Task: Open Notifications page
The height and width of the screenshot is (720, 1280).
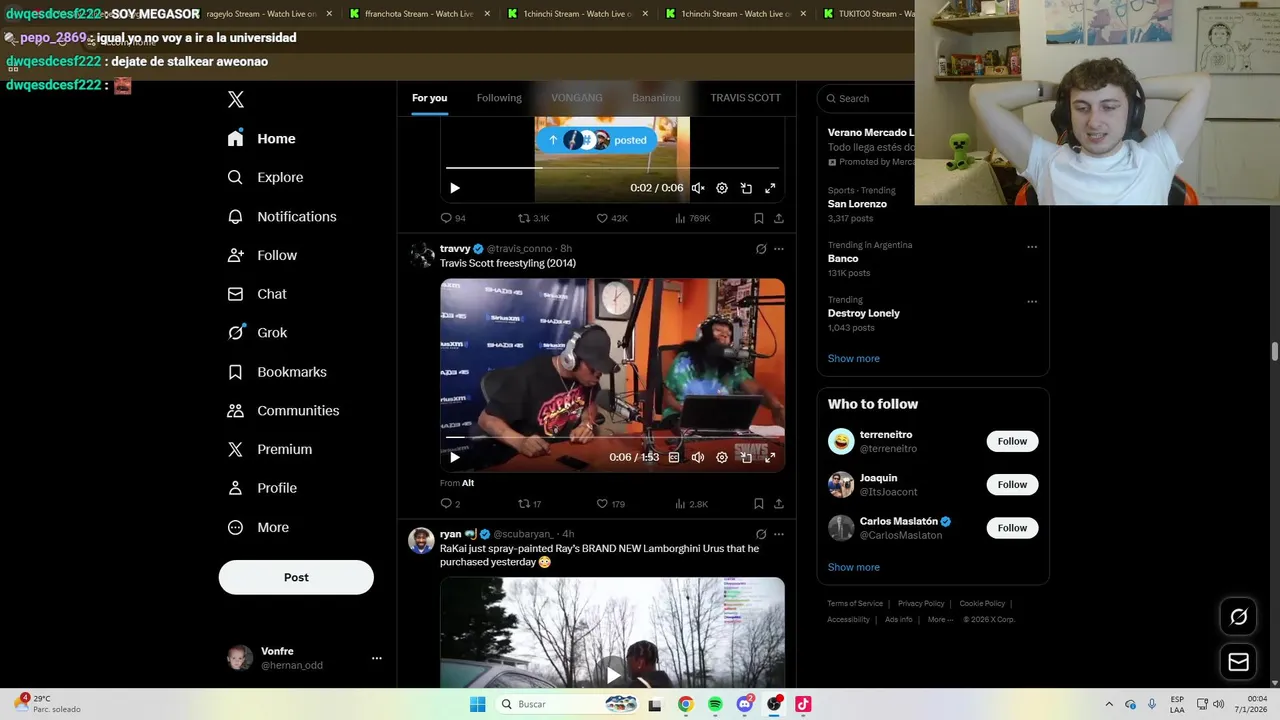Action: tap(283, 217)
